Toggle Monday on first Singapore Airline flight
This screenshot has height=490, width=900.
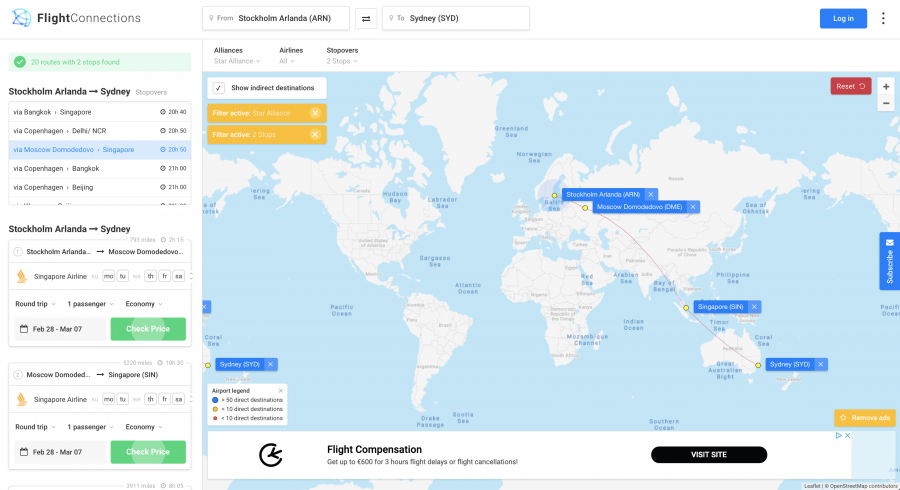pyautogui.click(x=109, y=276)
